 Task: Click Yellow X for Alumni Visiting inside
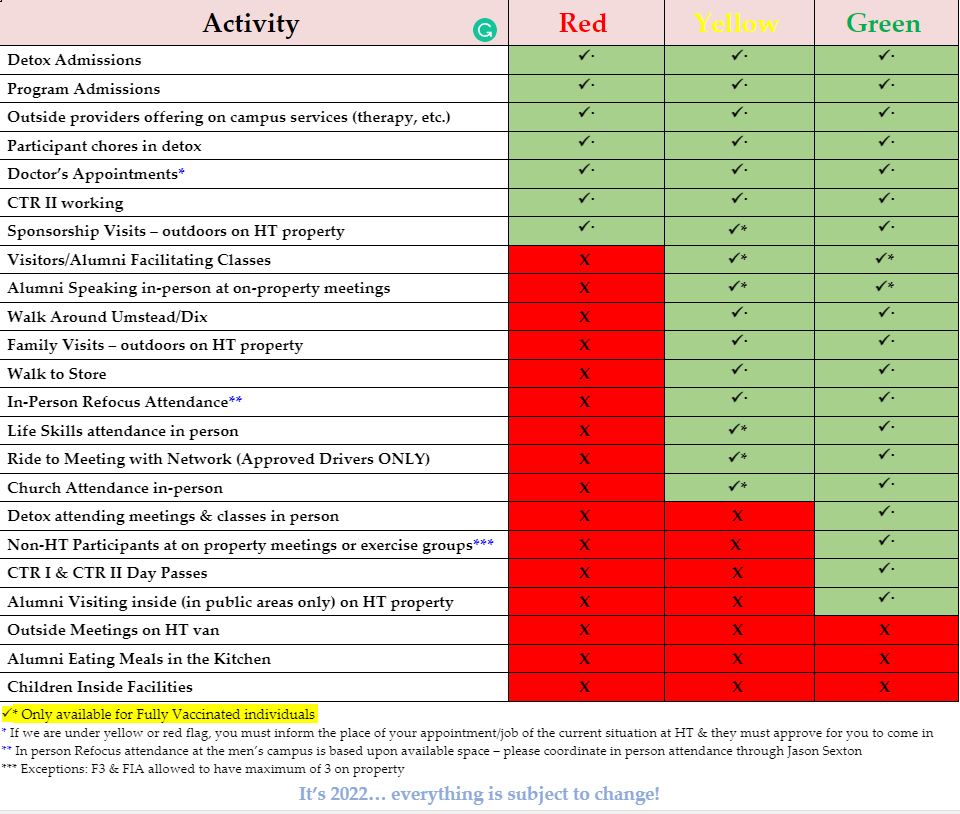tap(737, 602)
